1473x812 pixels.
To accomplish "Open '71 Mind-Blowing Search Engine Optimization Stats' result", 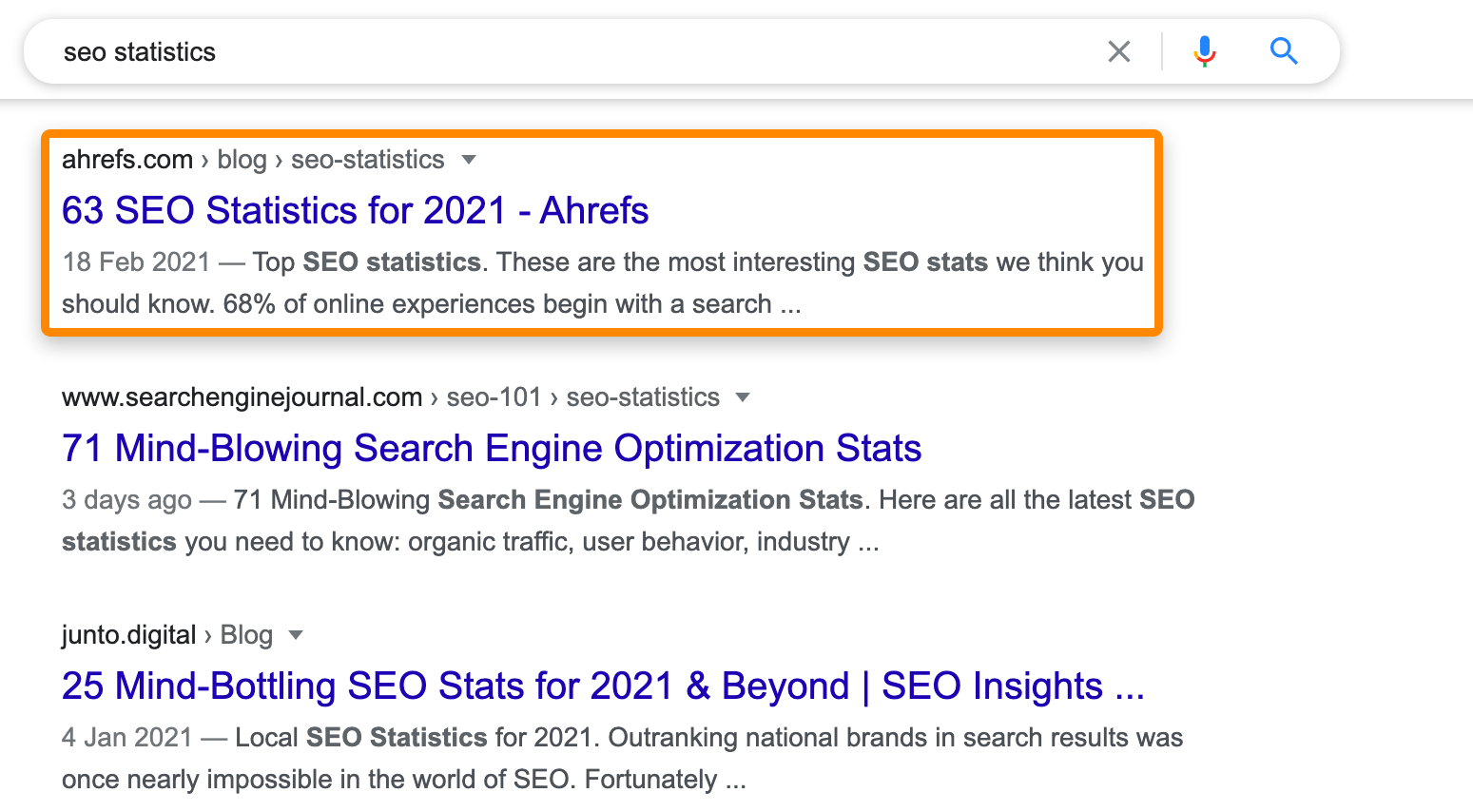I will point(491,449).
